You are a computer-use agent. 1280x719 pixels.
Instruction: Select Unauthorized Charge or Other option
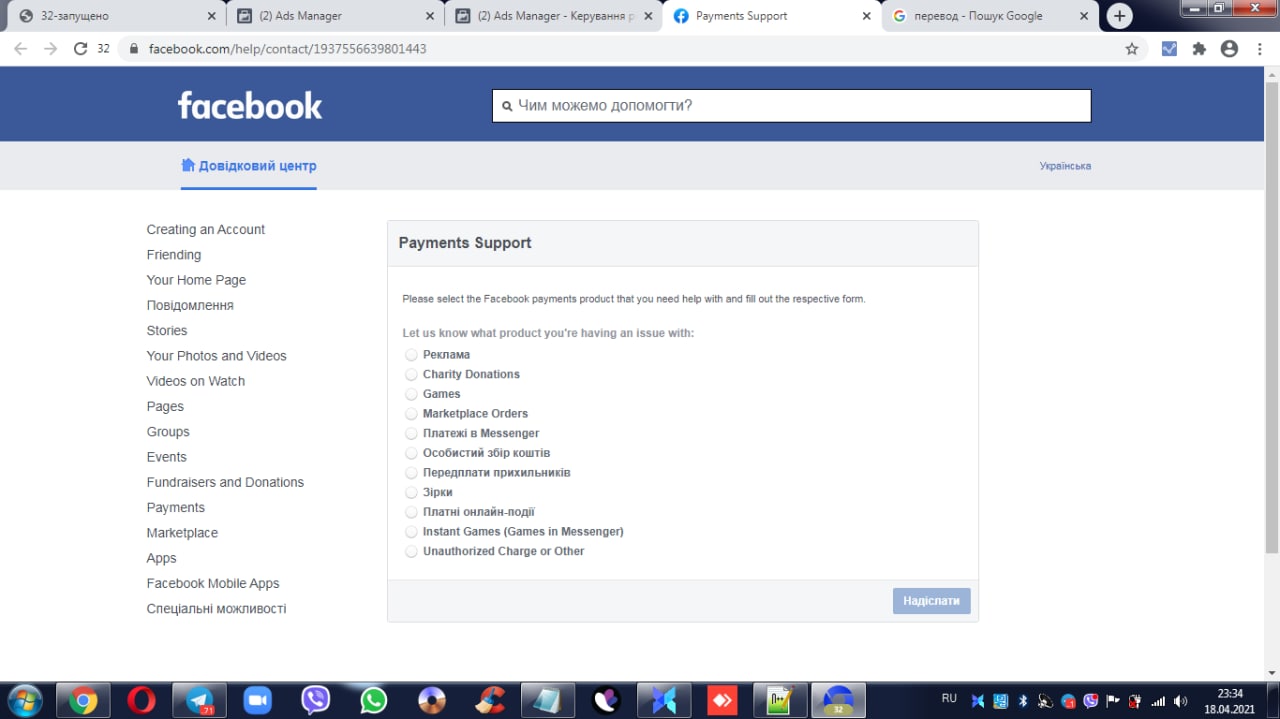coord(411,551)
